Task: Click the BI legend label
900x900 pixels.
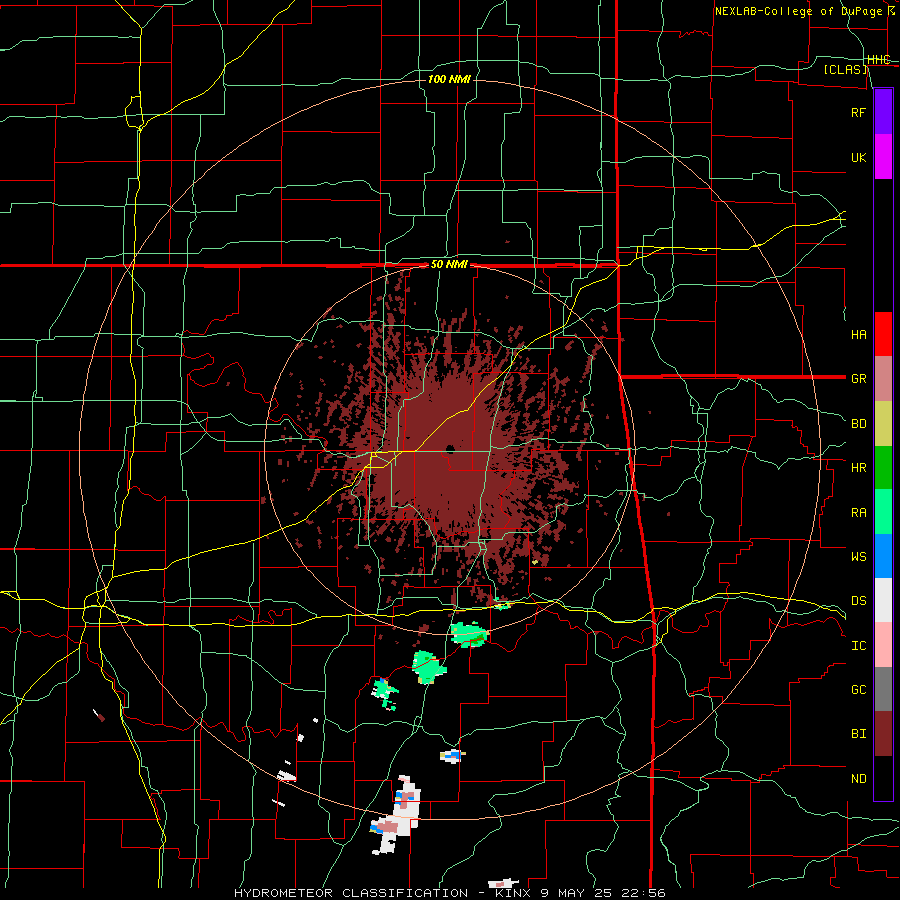Action: tap(858, 734)
